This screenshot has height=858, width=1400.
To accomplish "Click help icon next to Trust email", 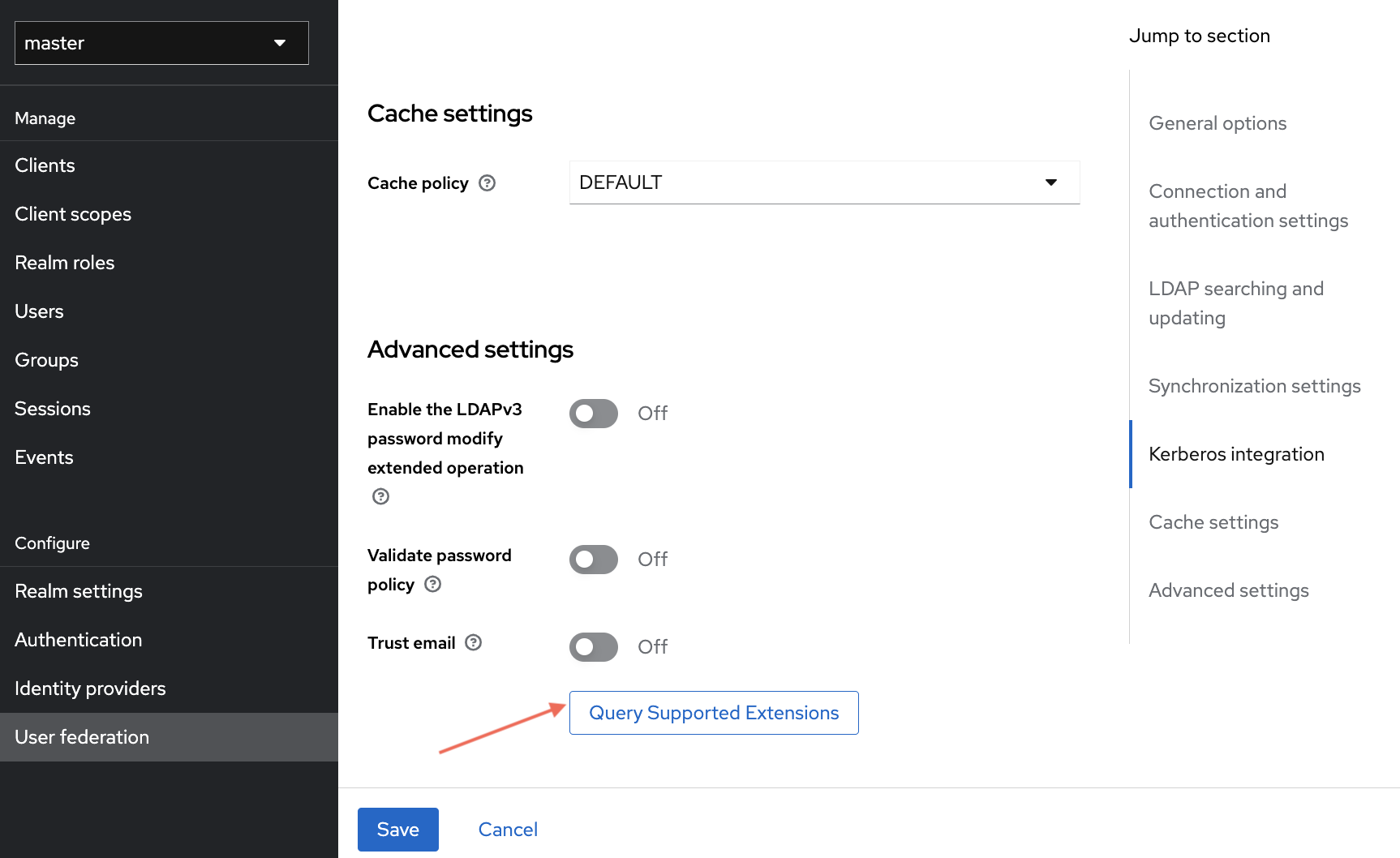I will click(474, 642).
